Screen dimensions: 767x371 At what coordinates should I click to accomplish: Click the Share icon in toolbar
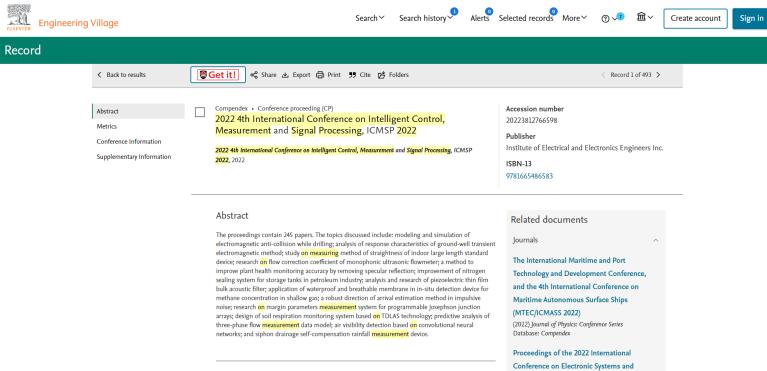254,75
